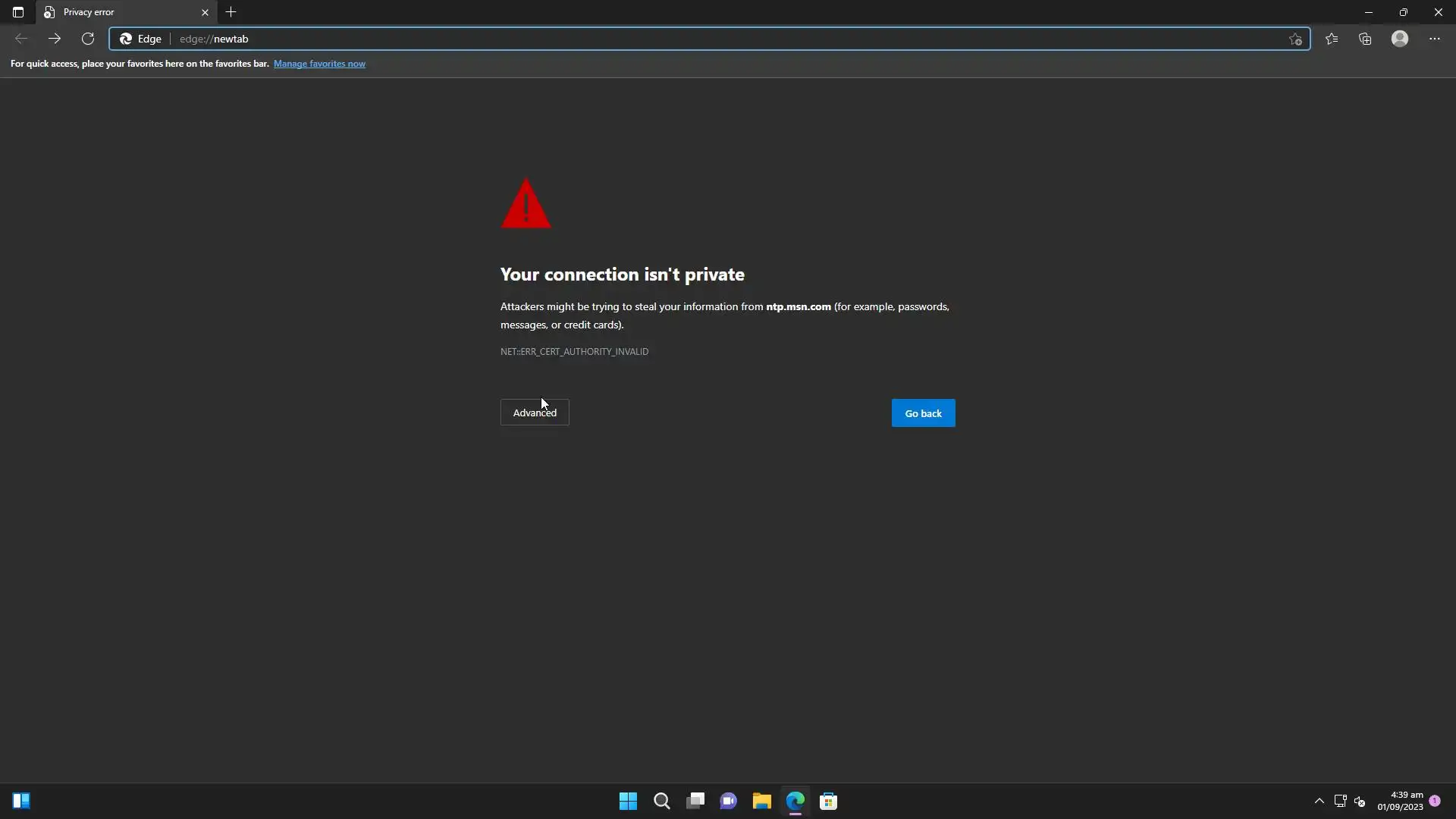
Task: Click the forward navigation arrow
Action: tap(55, 39)
